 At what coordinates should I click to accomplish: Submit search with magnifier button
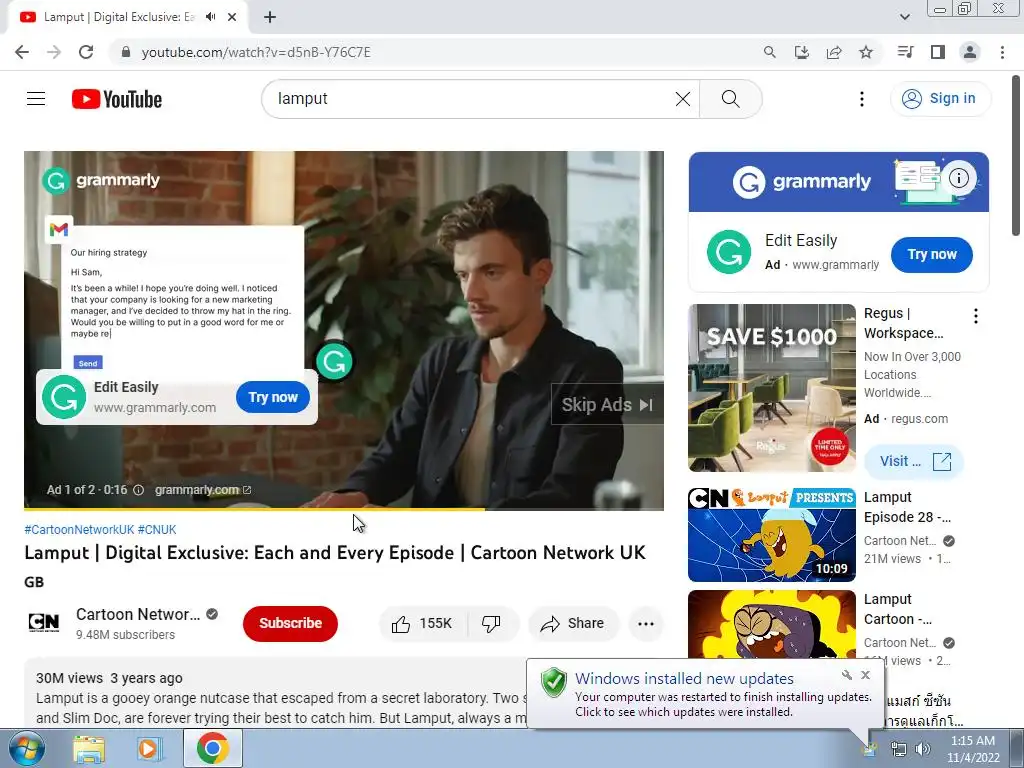click(731, 99)
